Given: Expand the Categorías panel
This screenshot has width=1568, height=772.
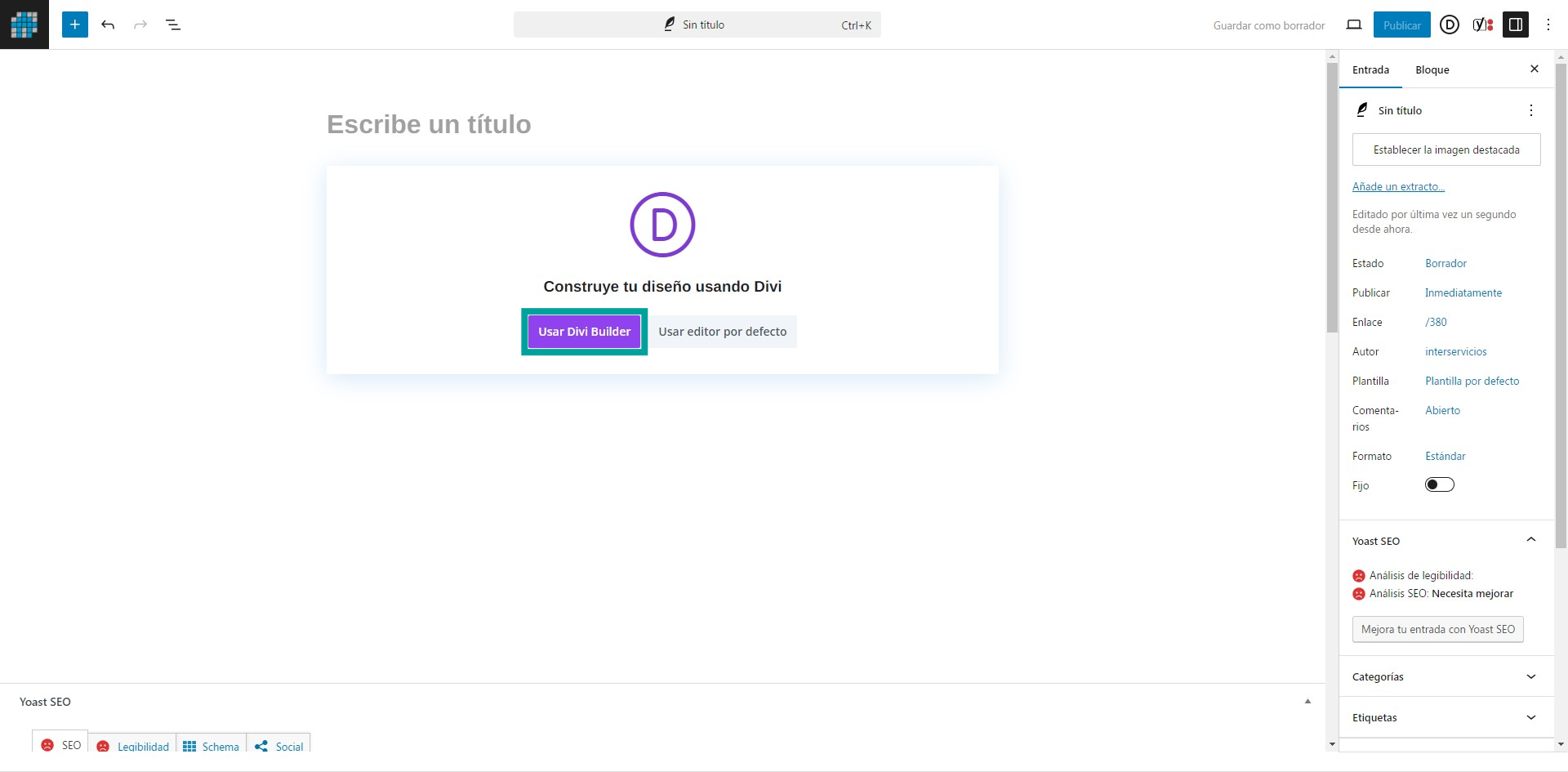Looking at the screenshot, I should point(1446,676).
